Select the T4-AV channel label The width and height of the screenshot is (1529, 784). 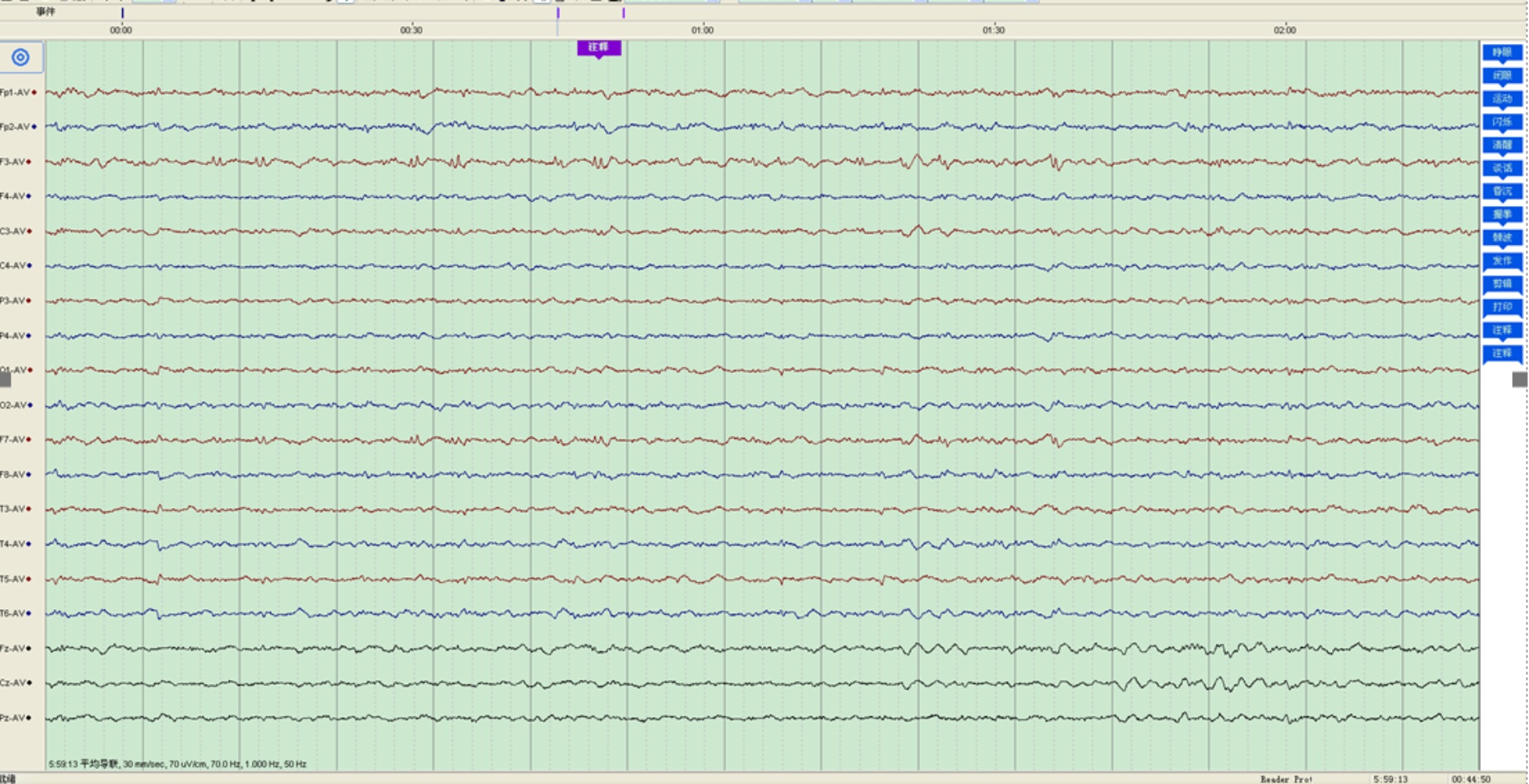coord(14,544)
